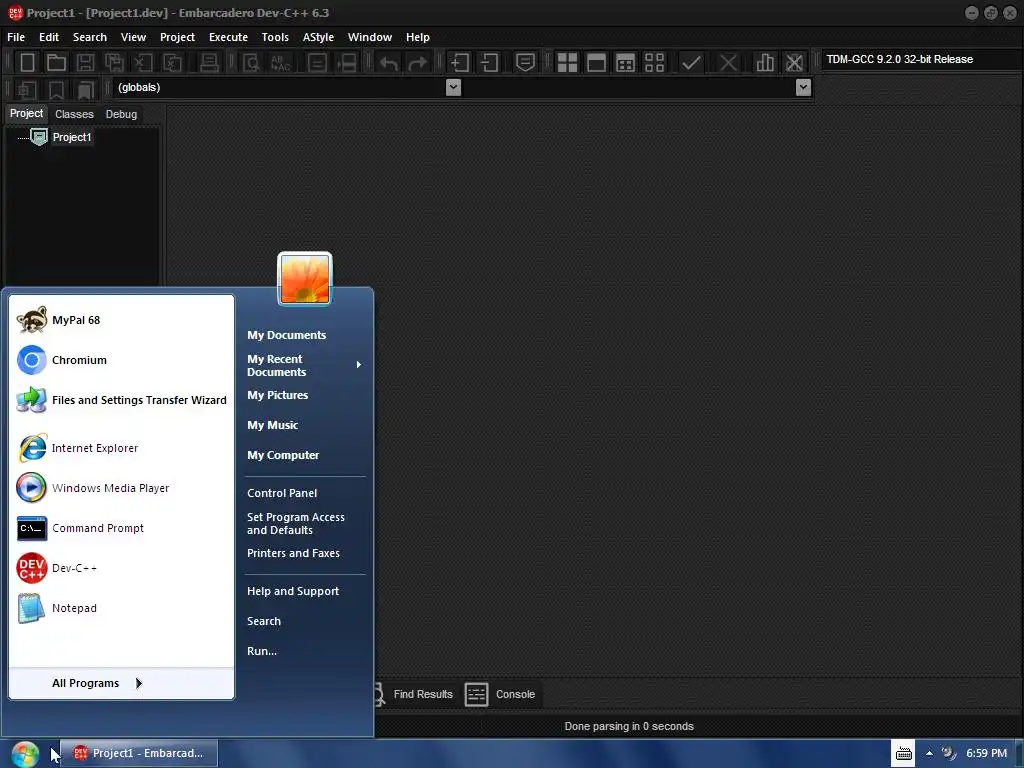Click the Redo arrow icon
The height and width of the screenshot is (768, 1024).
click(418, 63)
